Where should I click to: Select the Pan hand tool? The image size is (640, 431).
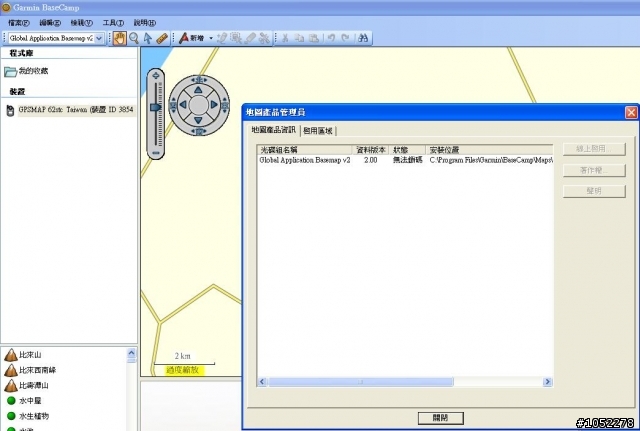[119, 38]
